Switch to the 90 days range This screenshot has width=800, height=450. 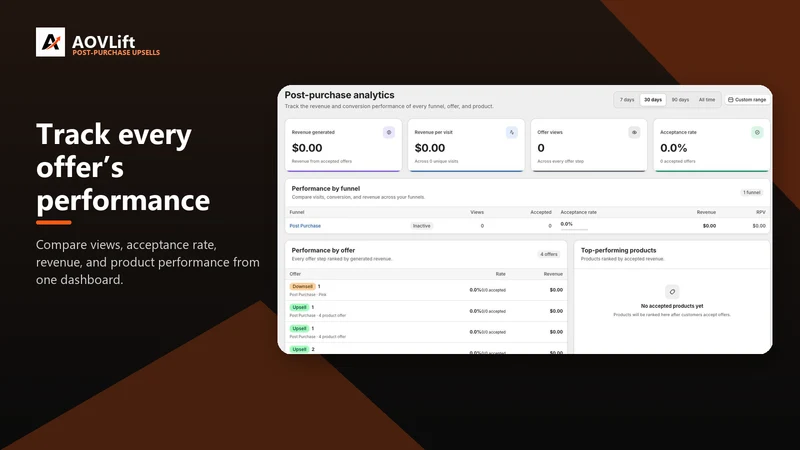(680, 100)
